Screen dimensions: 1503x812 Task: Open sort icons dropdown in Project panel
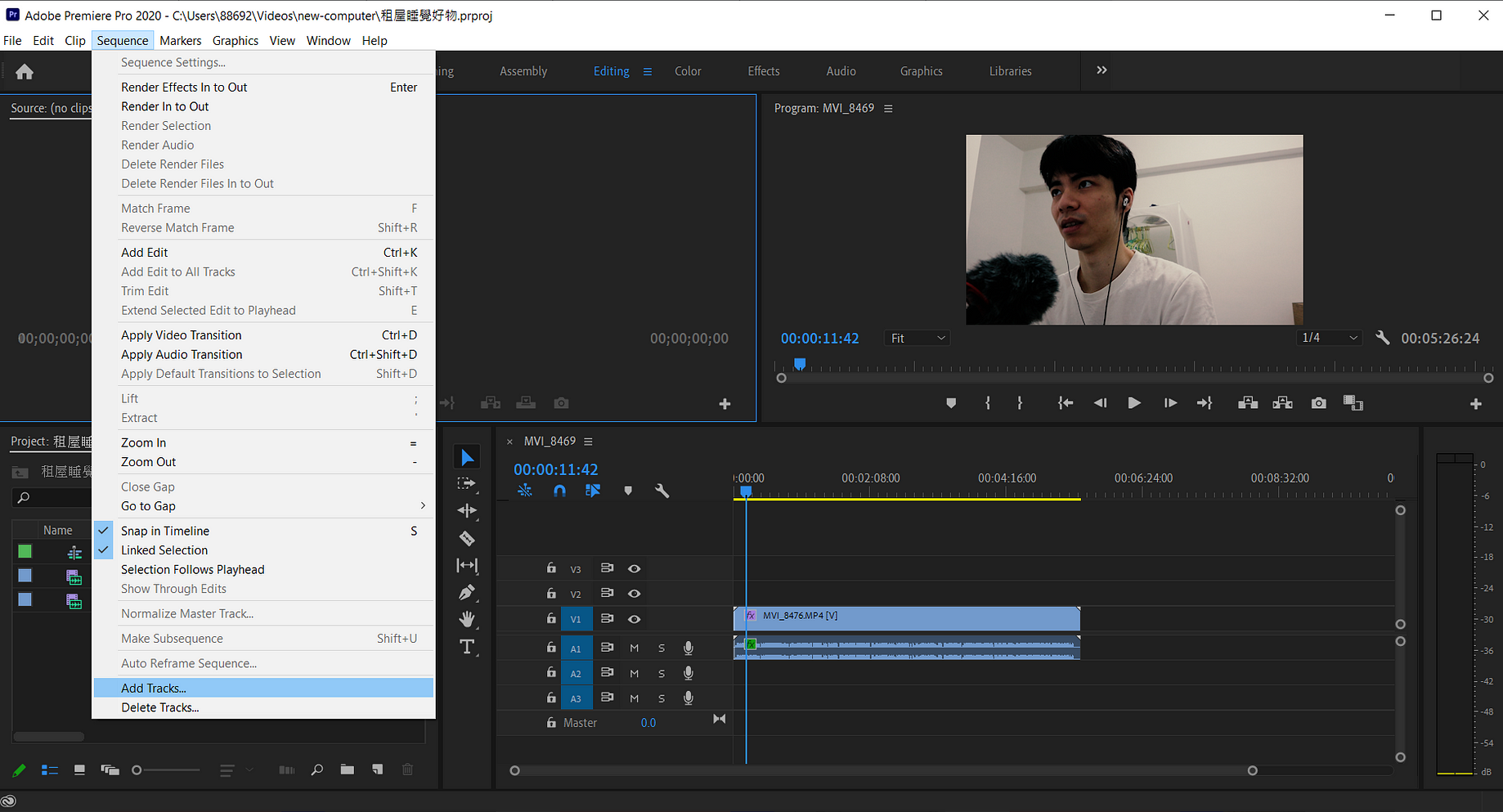click(x=235, y=769)
